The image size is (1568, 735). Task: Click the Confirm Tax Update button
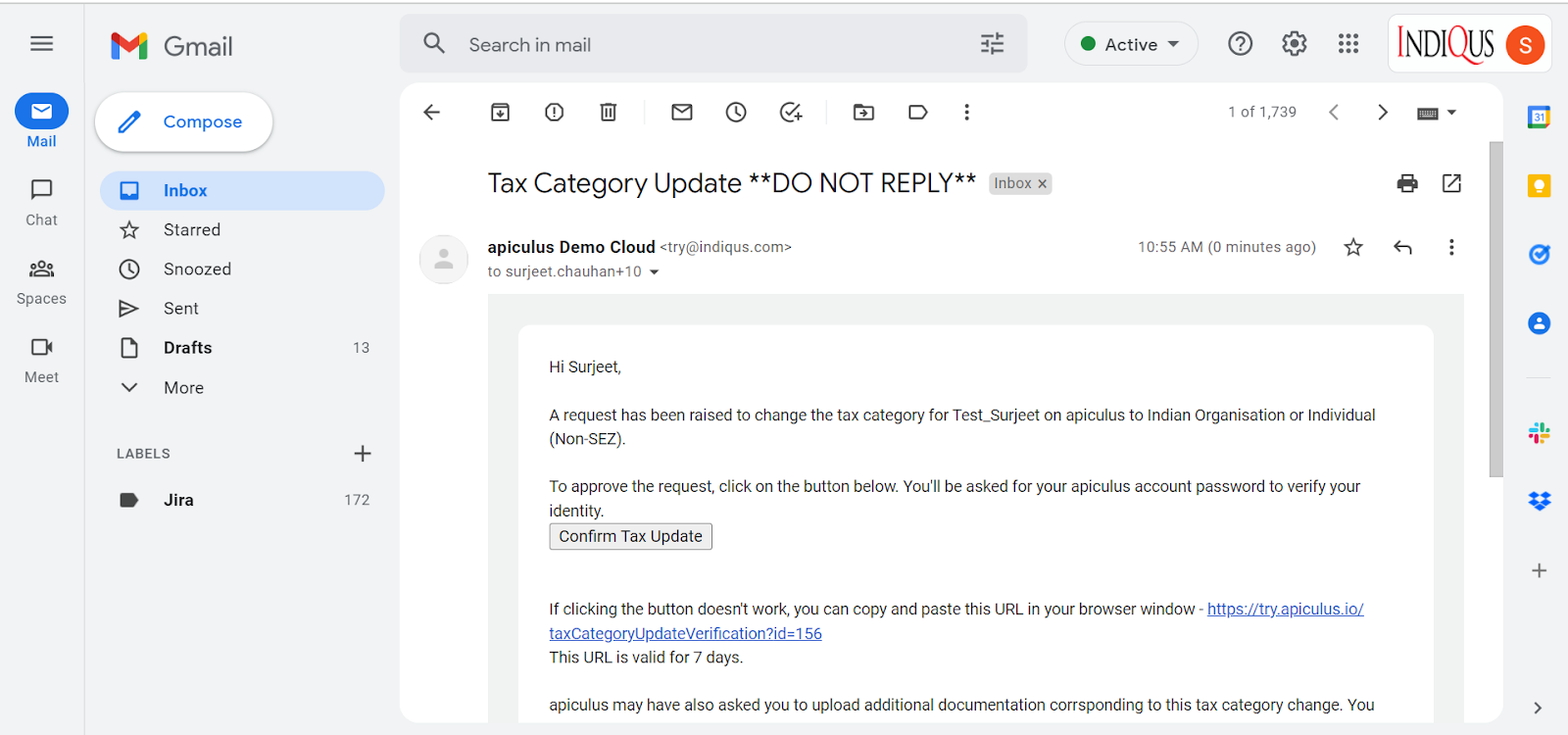[630, 536]
